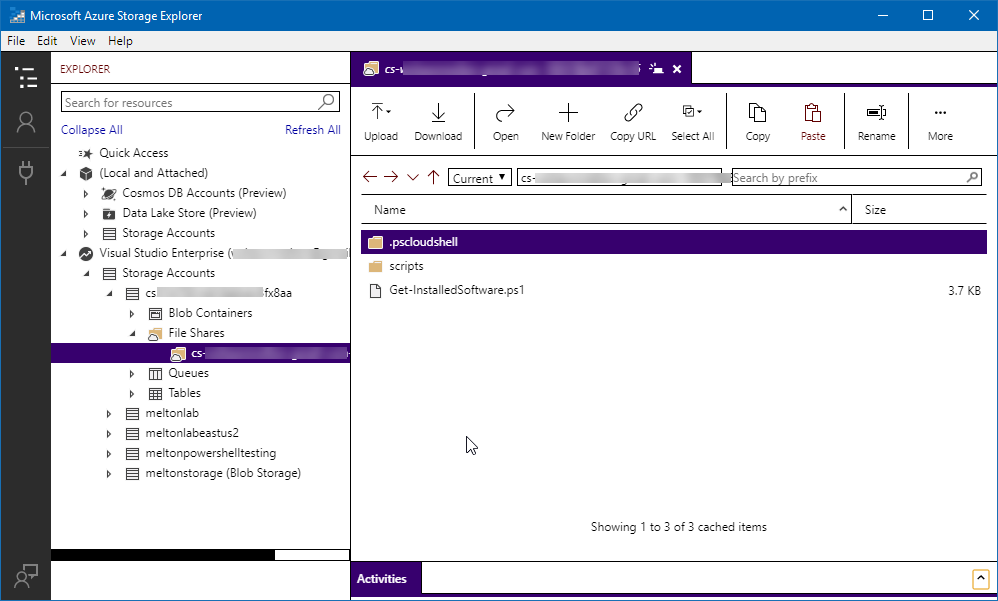Open the Edit menu

click(47, 41)
